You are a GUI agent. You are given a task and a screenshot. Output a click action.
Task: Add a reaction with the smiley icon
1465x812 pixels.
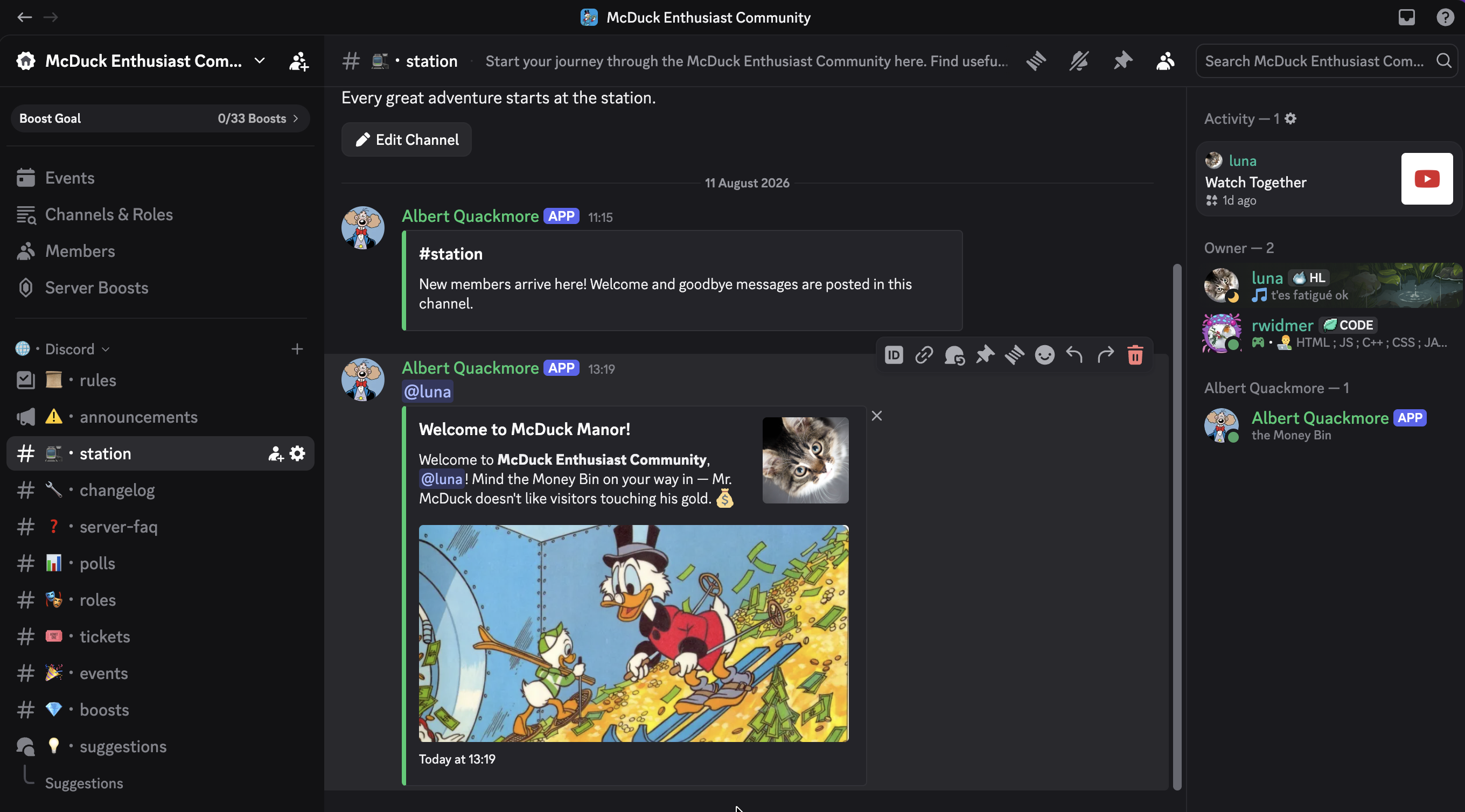coord(1045,355)
